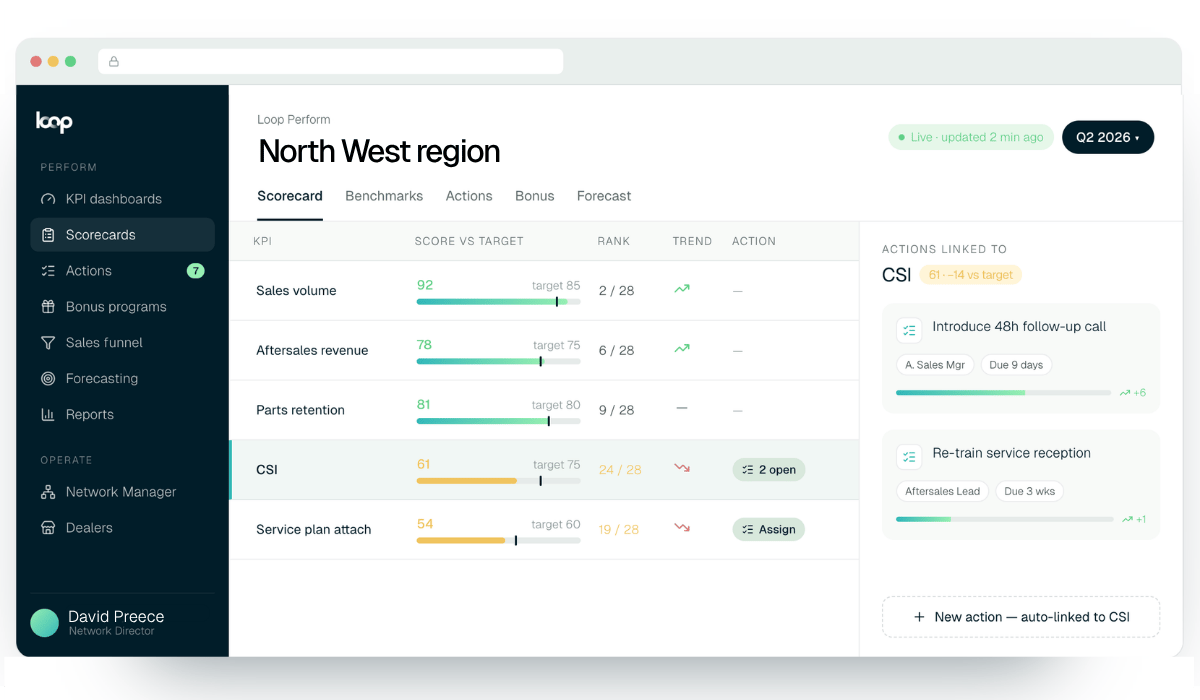The image size is (1200, 700).
Task: Click the Reports bar chart icon
Action: click(48, 415)
